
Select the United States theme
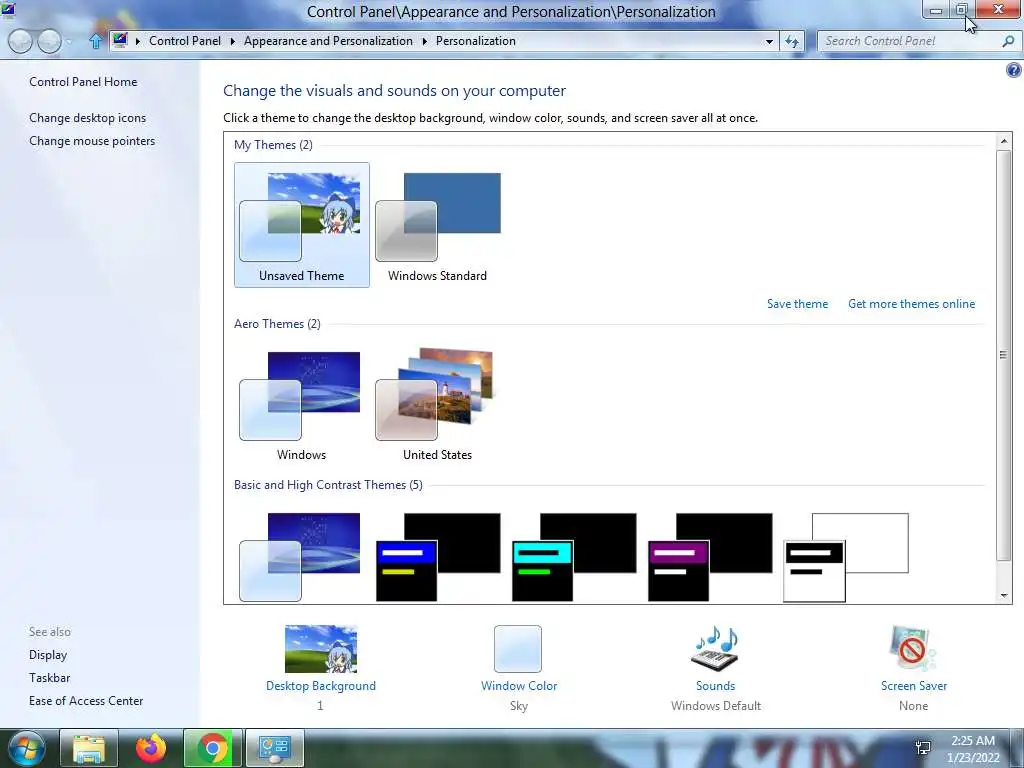click(438, 404)
